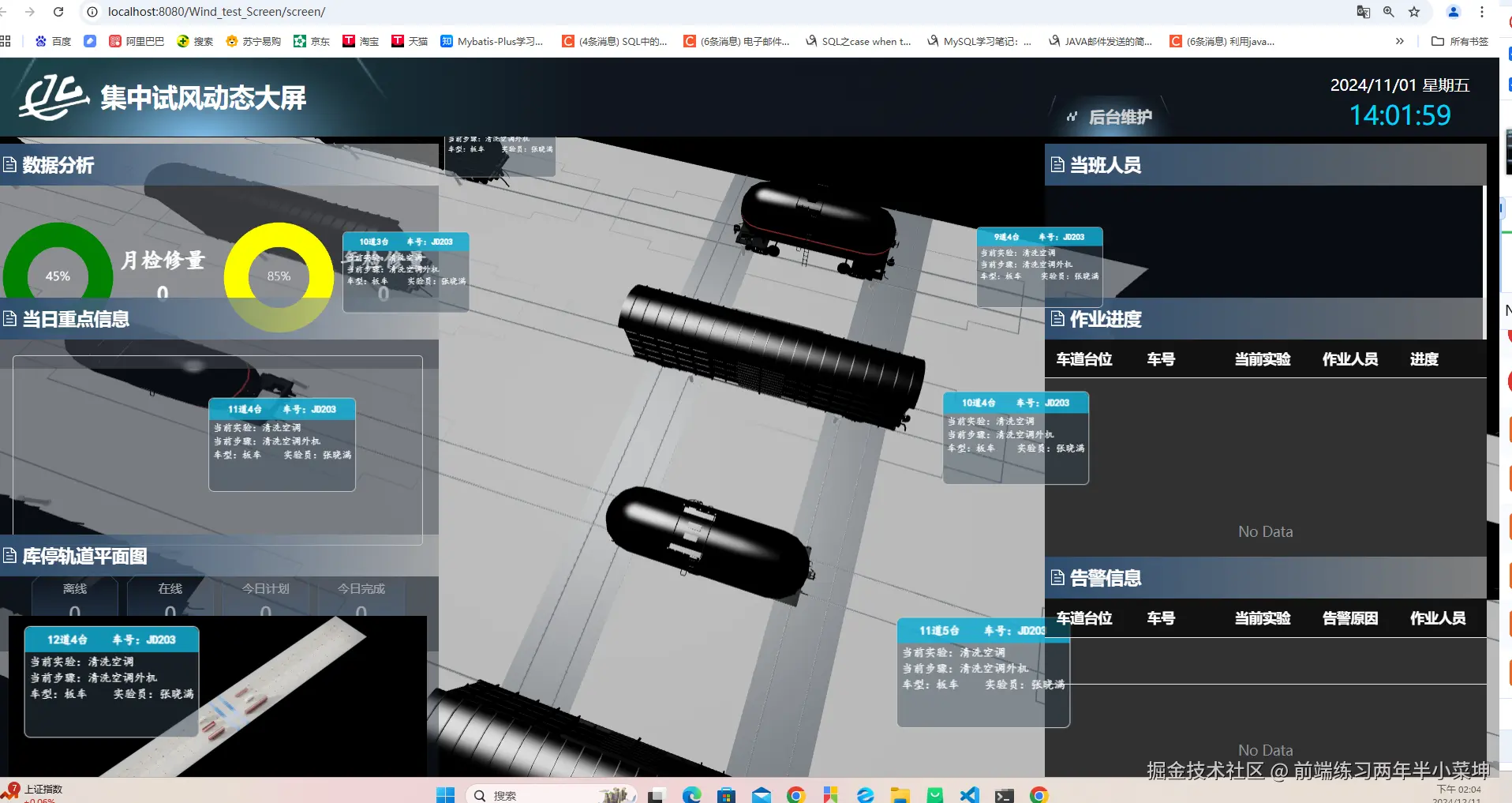Open the Mail app from the taskbar

point(762,795)
